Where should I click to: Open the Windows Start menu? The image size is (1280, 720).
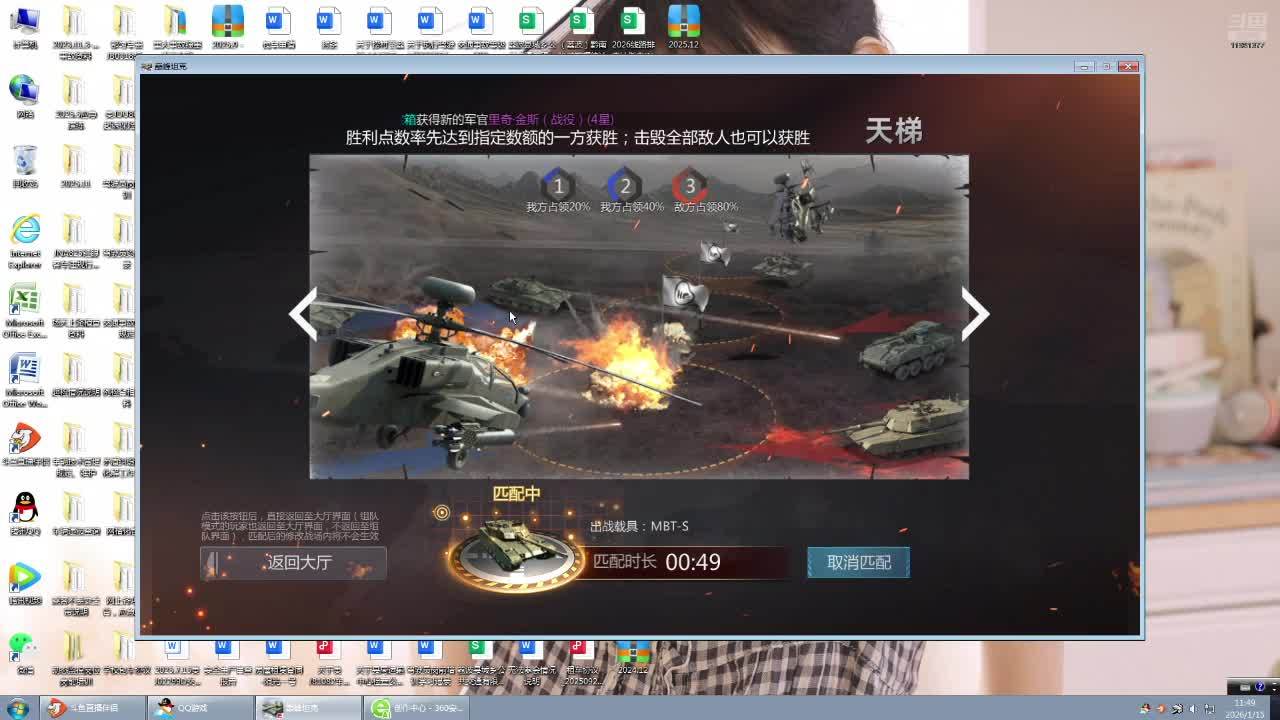(x=17, y=708)
